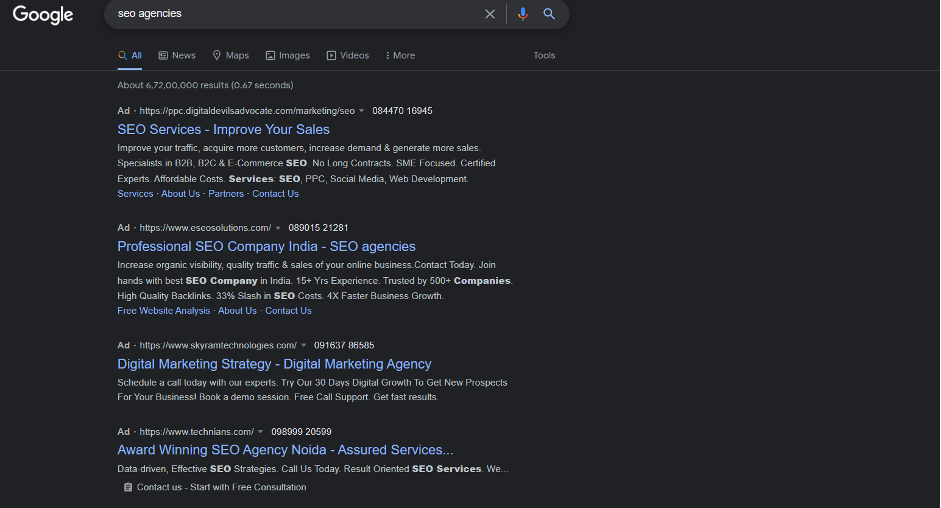The height and width of the screenshot is (508, 941).
Task: Click the ppc.digitaldevilsadvocate.com URL text
Action: tap(247, 111)
